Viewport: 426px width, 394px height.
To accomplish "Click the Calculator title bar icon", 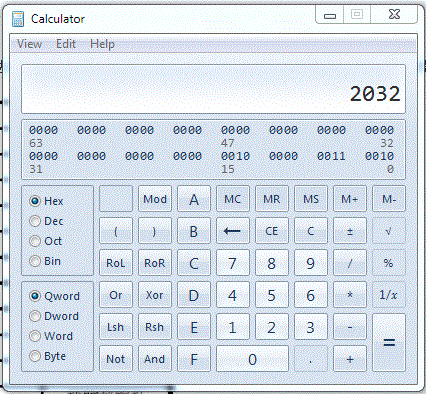I will point(18,19).
